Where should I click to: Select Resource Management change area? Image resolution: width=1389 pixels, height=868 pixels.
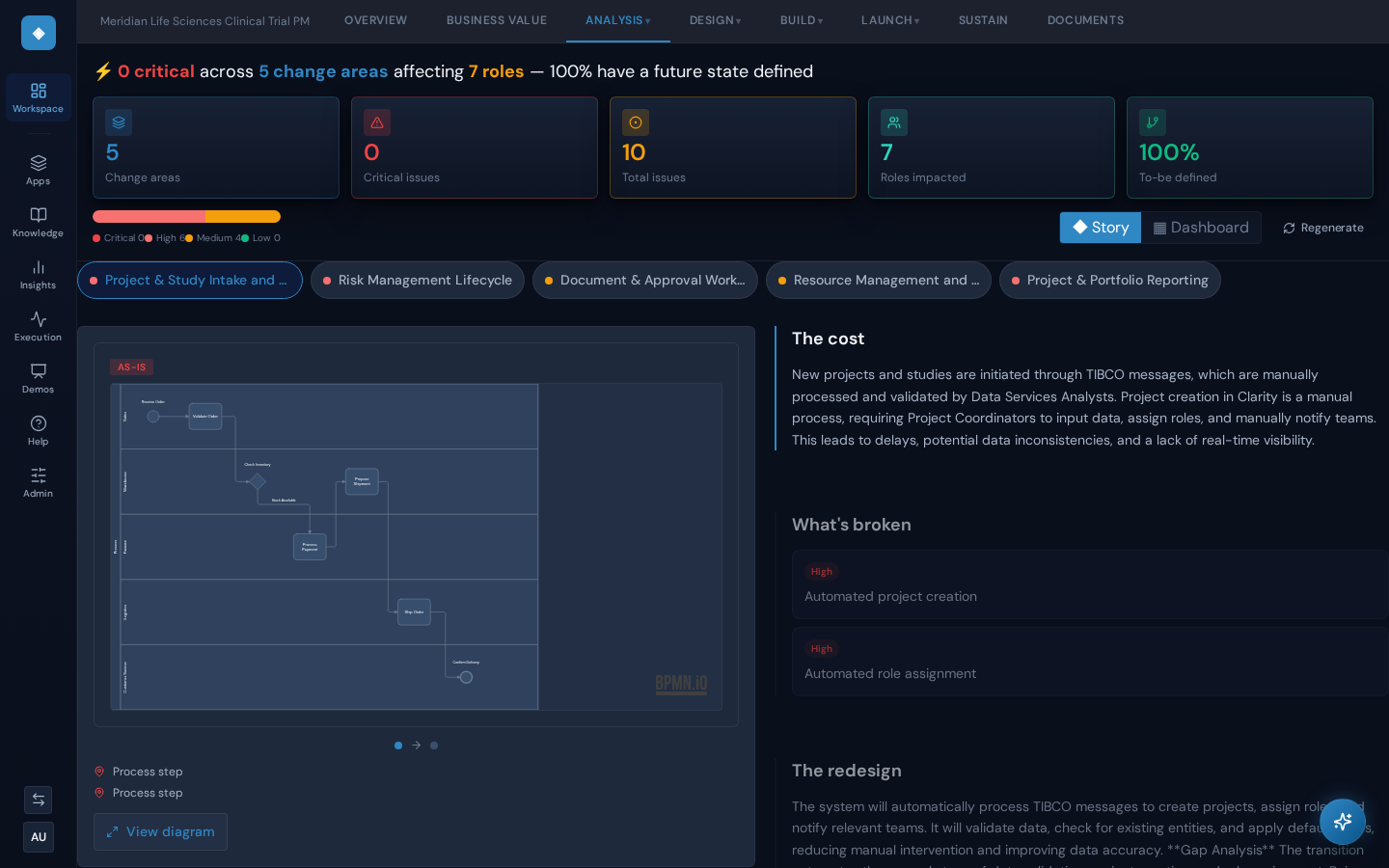pos(879,280)
